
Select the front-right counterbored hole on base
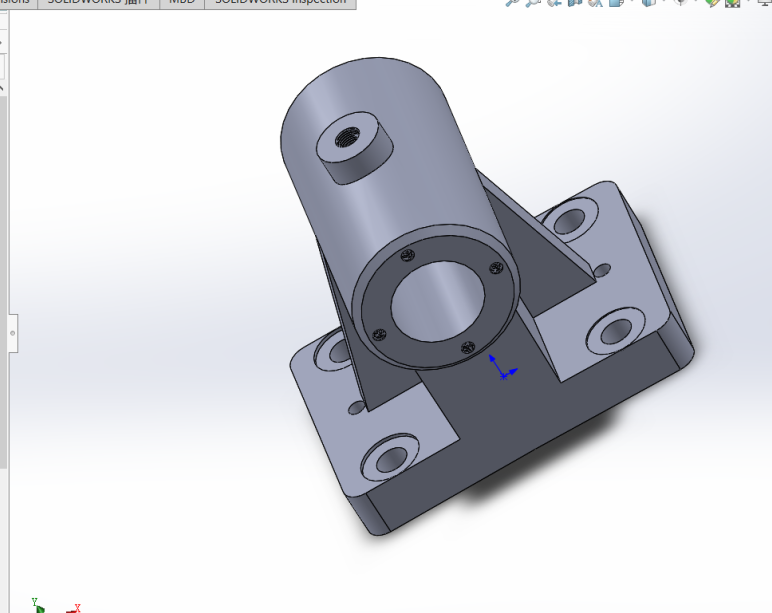(615, 331)
